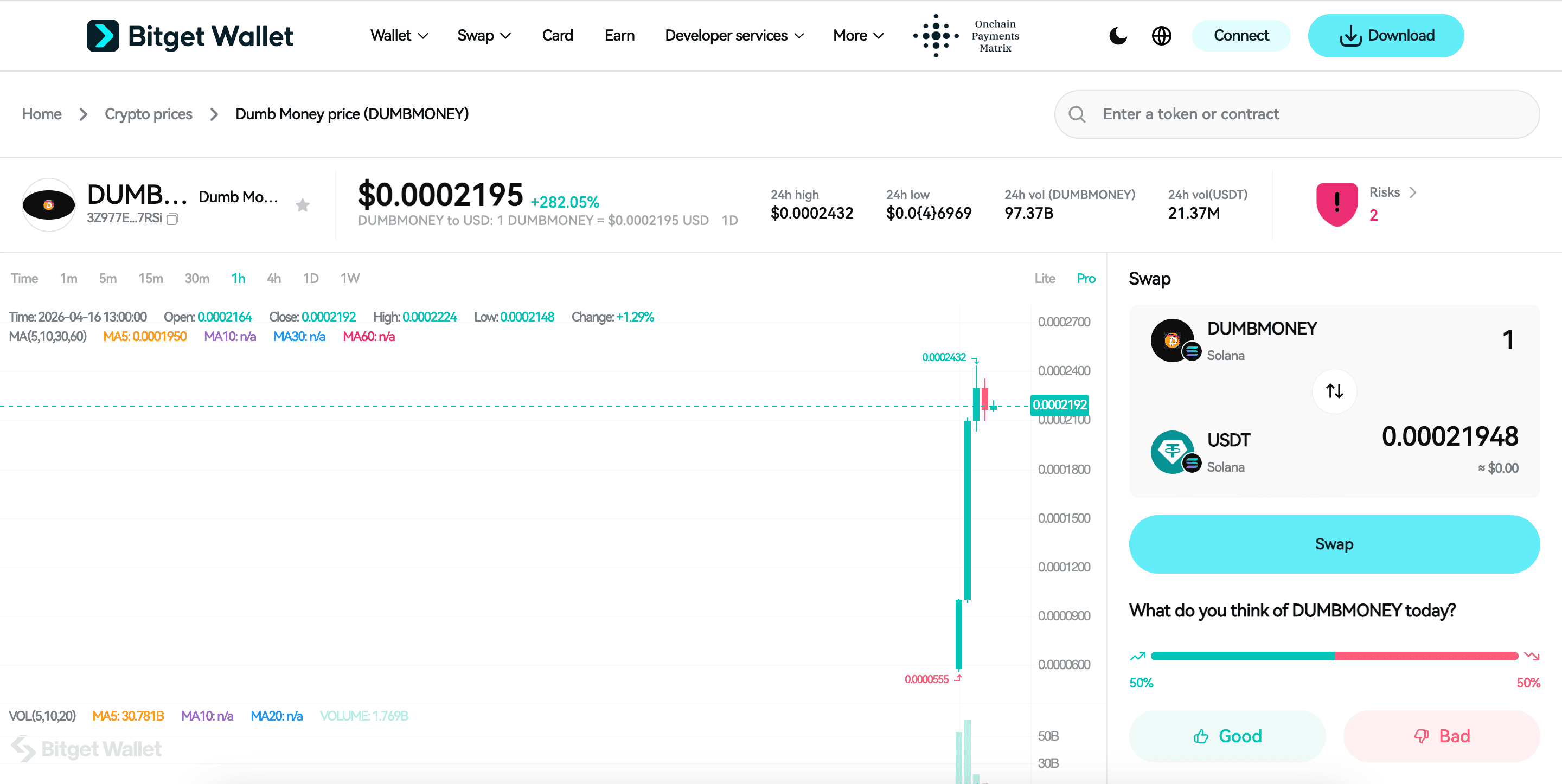This screenshot has height=784, width=1562.
Task: Click the DUMBMONEY sentiment bar
Action: (x=1334, y=656)
